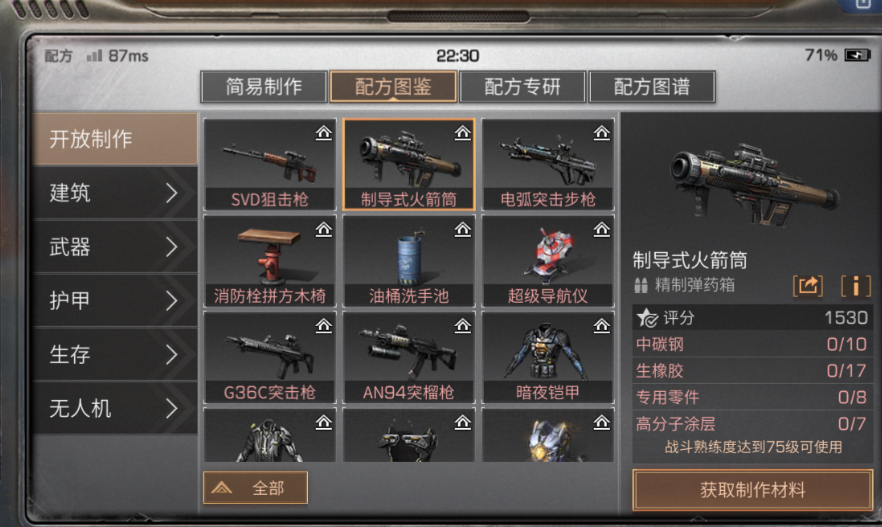Expand the 护甲 category
This screenshot has height=527, width=882.
click(x=115, y=300)
